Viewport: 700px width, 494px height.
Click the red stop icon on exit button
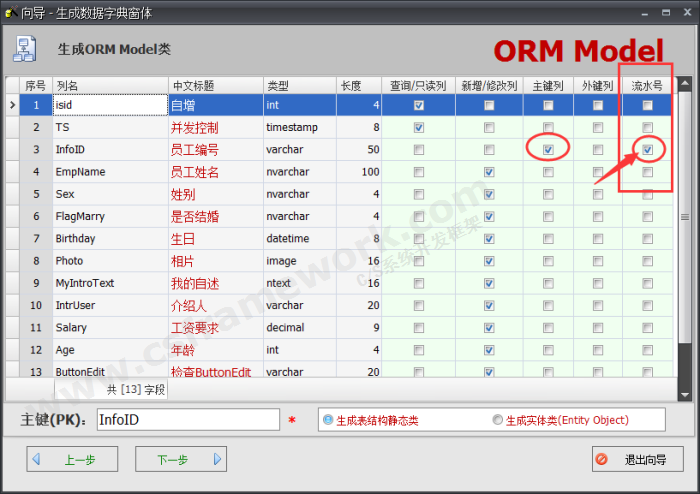601,460
